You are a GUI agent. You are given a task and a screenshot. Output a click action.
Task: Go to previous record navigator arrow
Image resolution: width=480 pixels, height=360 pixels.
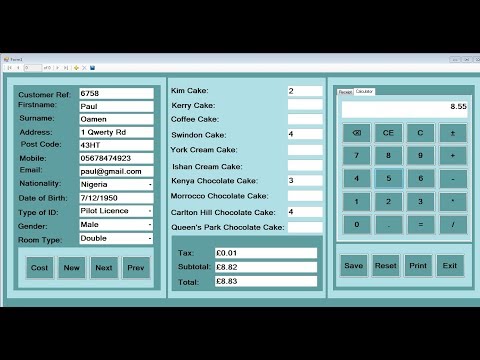[x=18, y=68]
